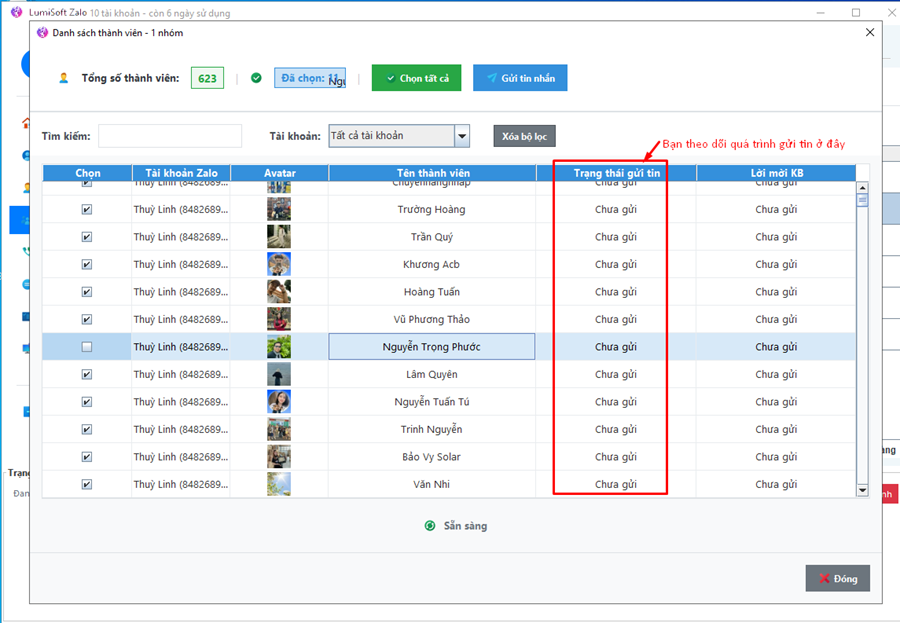900x623 pixels.
Task: Click the green checkmark icon beside 'Đã chọn'
Action: click(x=256, y=78)
